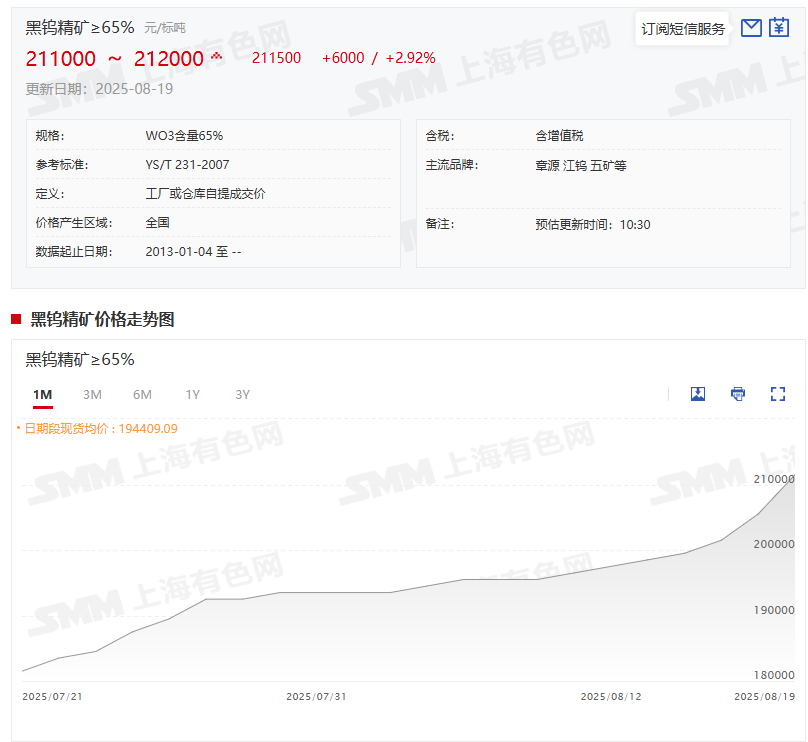Screen dimensions: 808x742
Task: Click the red price-up arrow indicator
Action: [216, 57]
